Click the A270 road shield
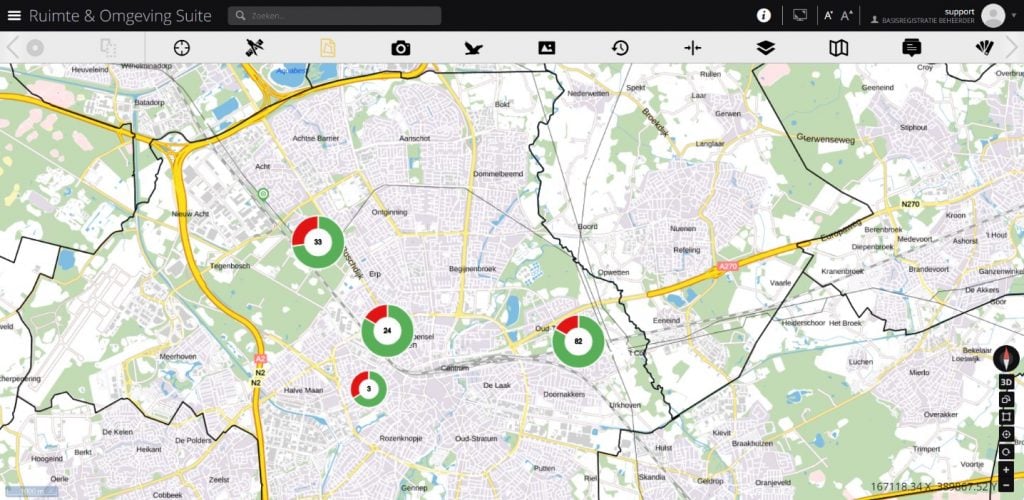The image size is (1024, 500). (727, 266)
